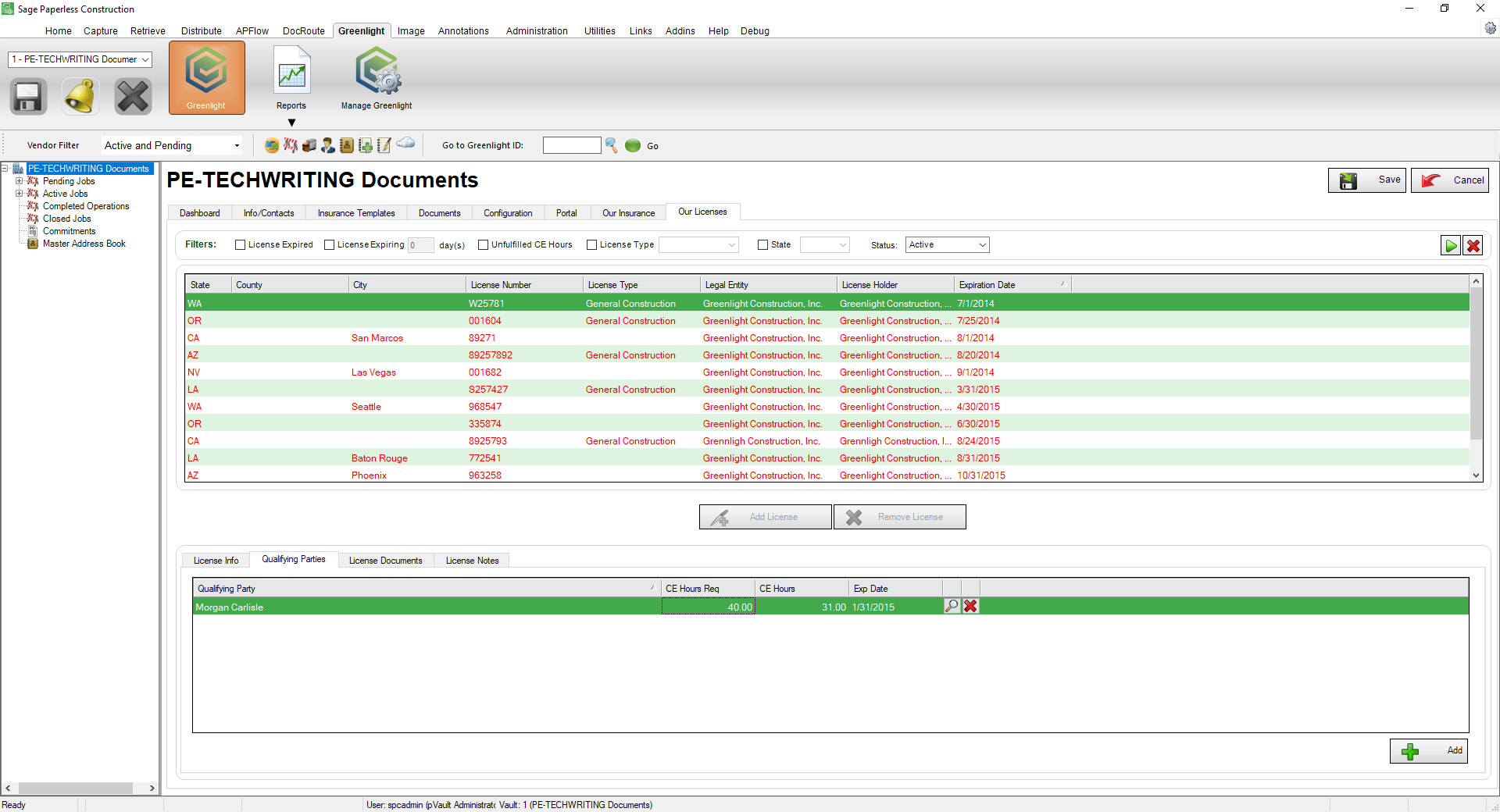Screen dimensions: 1500x812
Task: Select the Baton Rouge license row
Action: (x=827, y=458)
